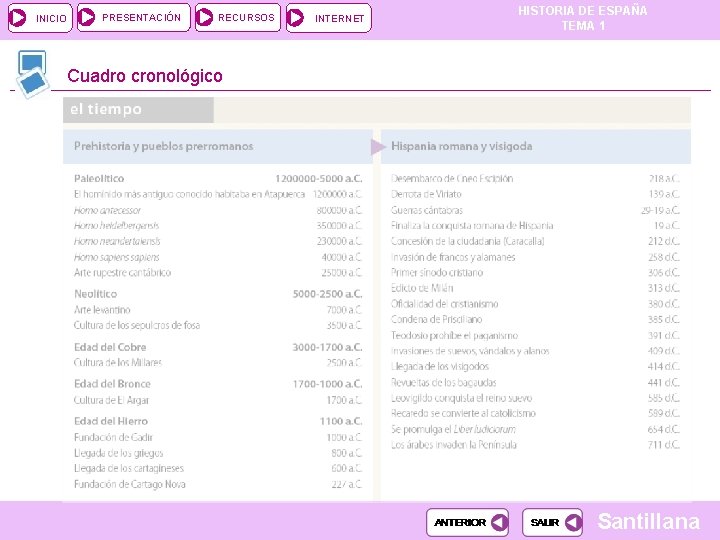
Task: Click 'Fundación de Gadir' entry
Action: pos(113,438)
